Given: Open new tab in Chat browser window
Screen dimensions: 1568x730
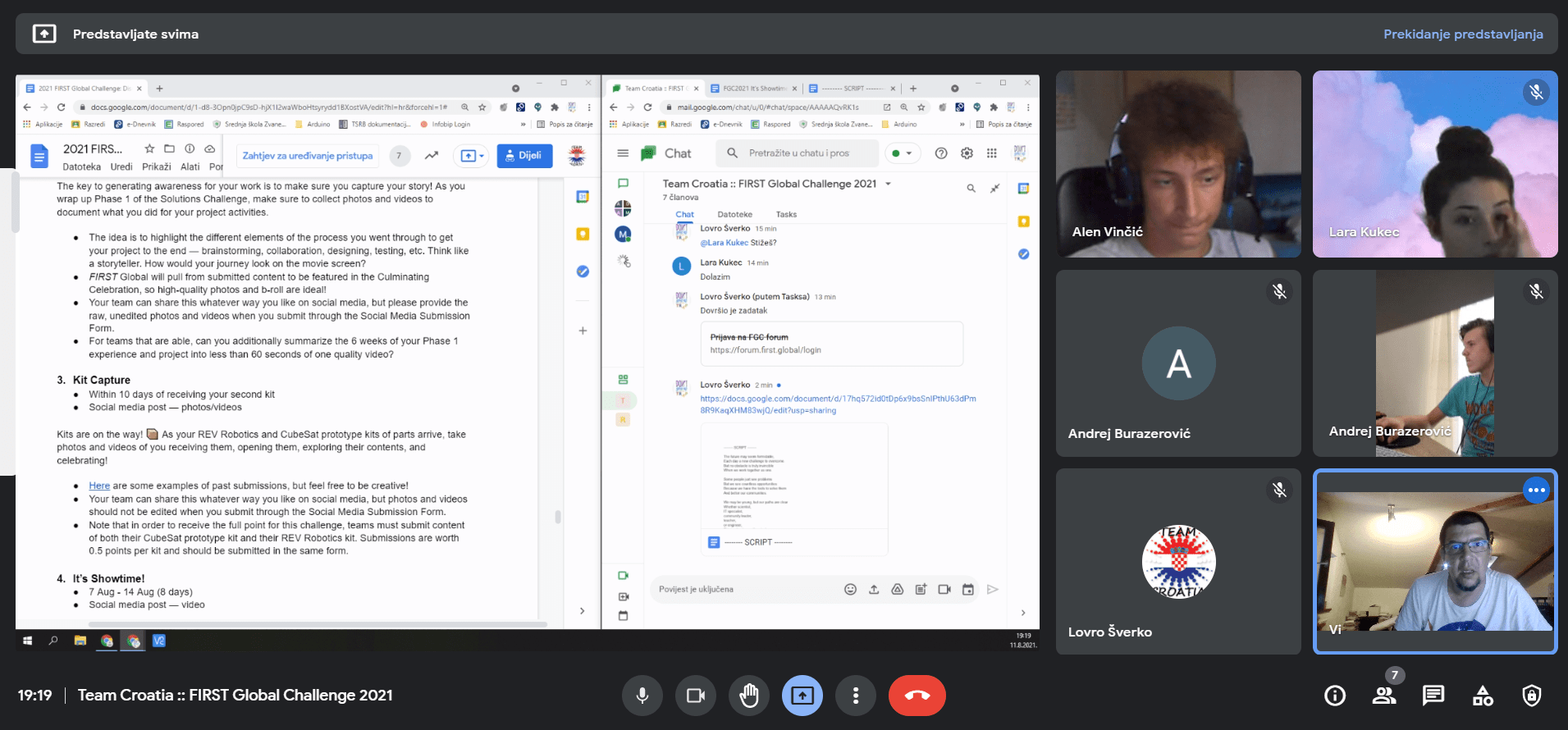Looking at the screenshot, I should coord(913,89).
